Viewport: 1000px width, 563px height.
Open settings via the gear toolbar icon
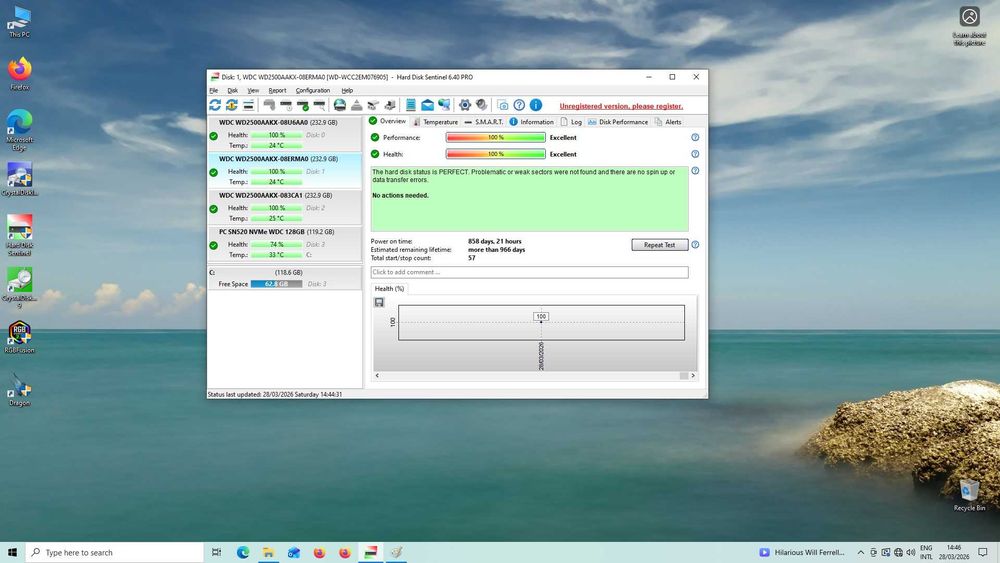click(x=465, y=105)
